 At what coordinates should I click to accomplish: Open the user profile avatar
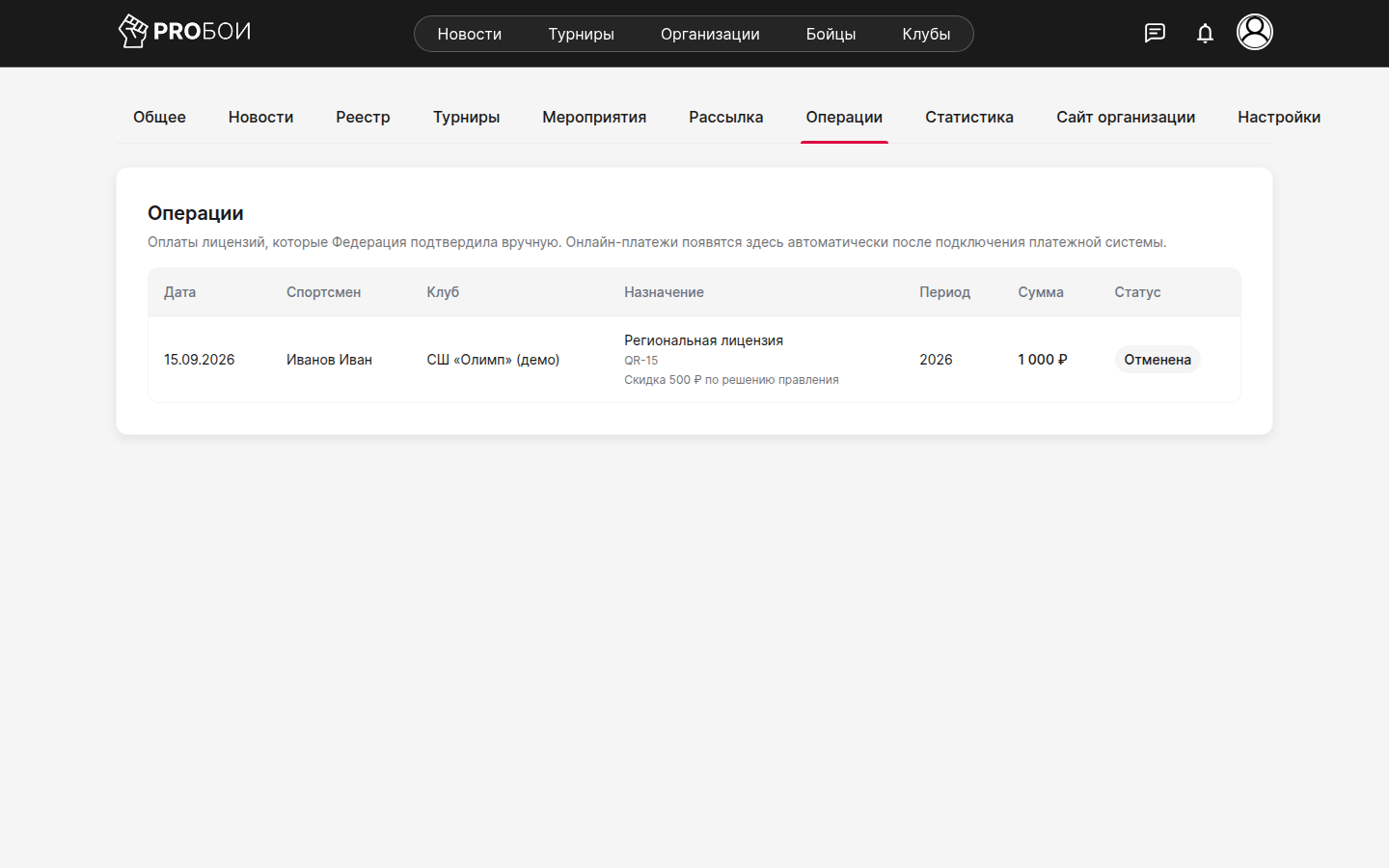coord(1255,32)
